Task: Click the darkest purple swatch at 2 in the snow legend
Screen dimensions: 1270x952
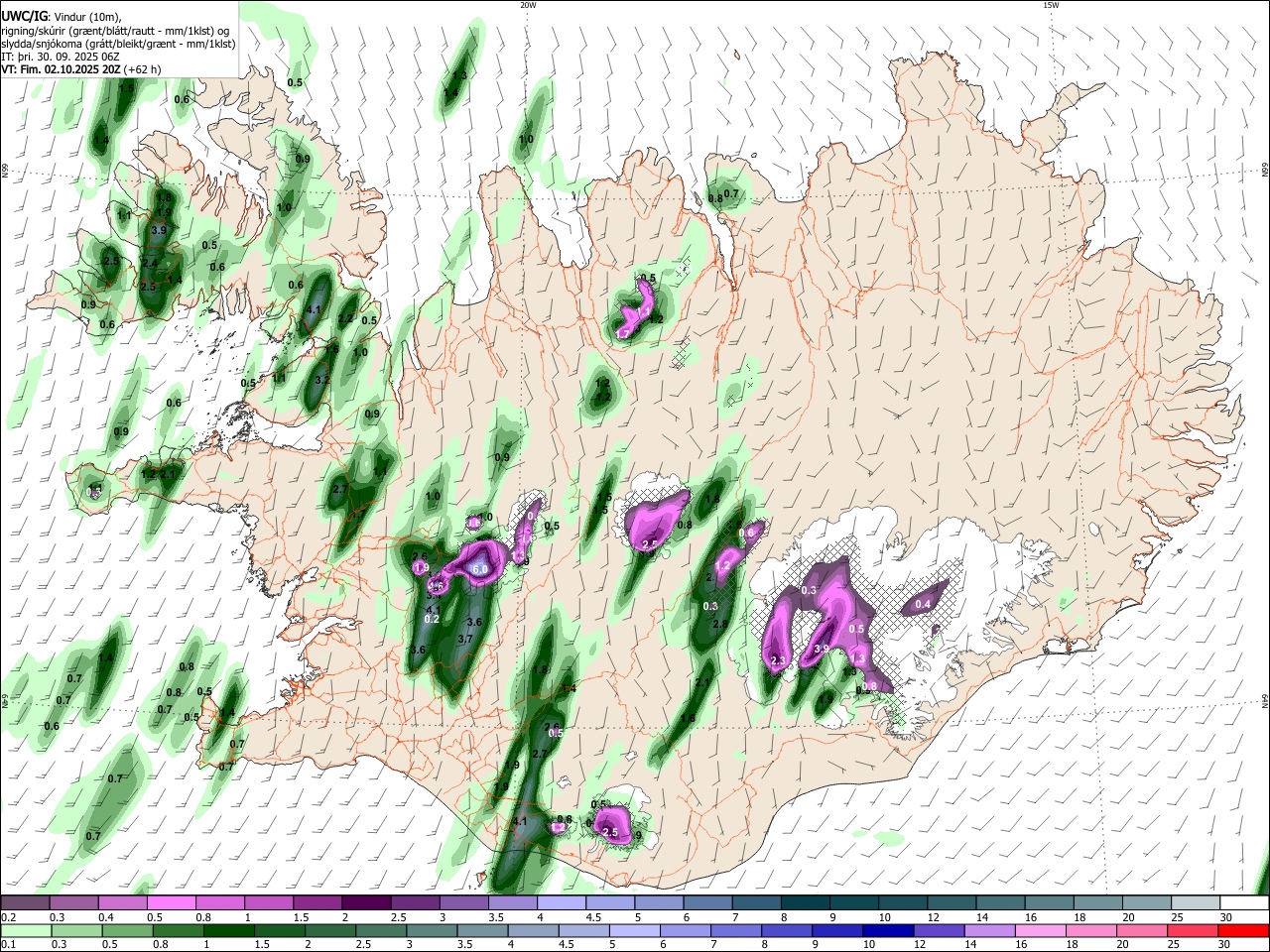Action: (366, 903)
